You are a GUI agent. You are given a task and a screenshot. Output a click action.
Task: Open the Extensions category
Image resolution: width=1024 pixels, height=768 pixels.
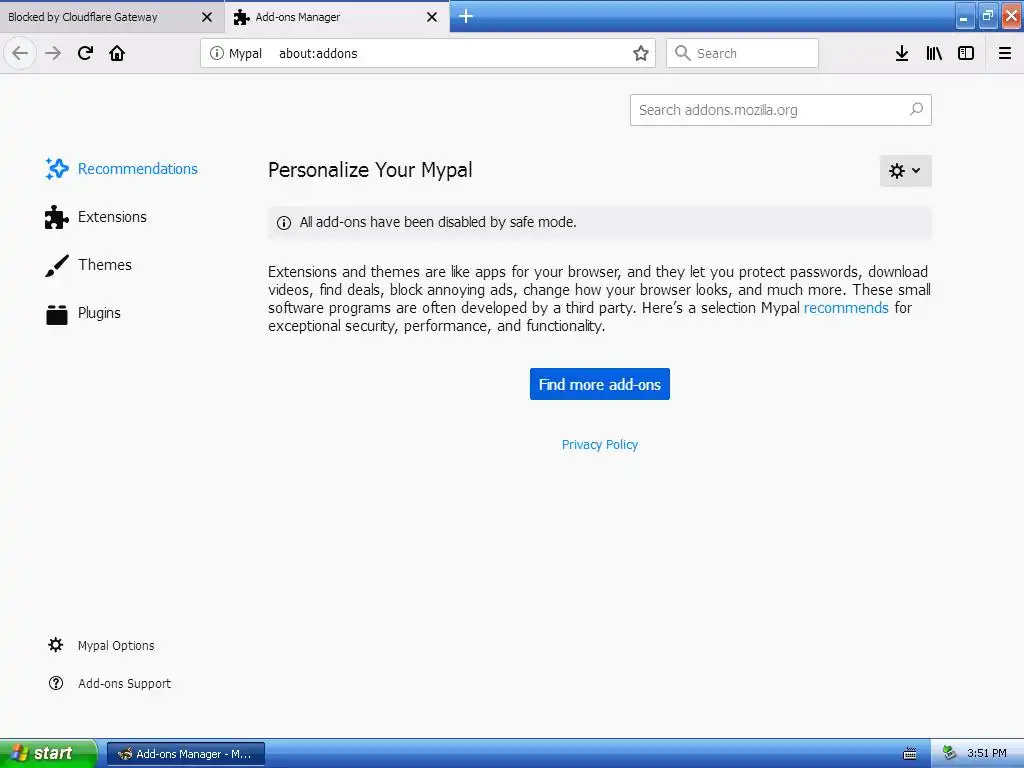click(x=96, y=217)
